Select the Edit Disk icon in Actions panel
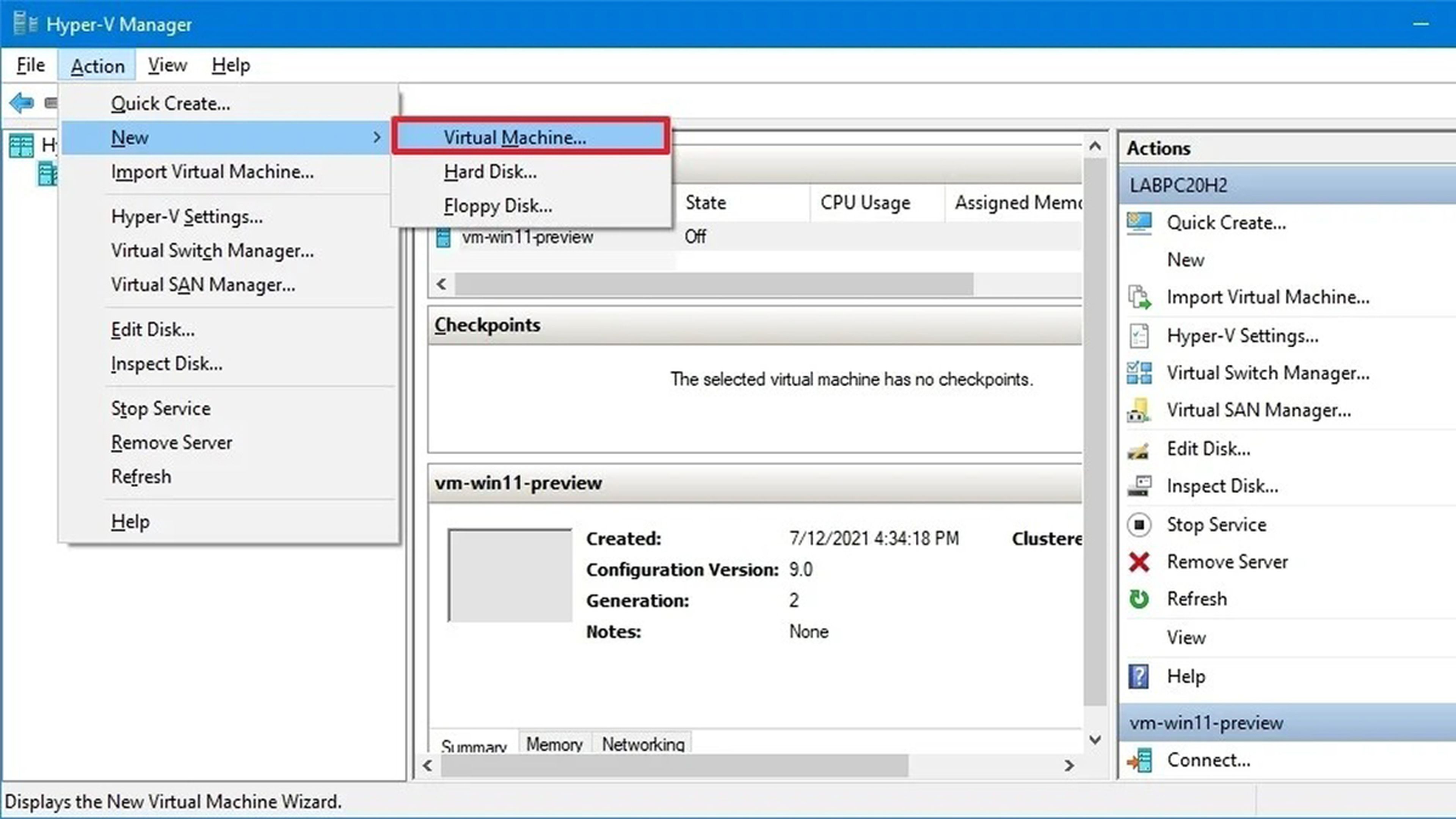Image resolution: width=1456 pixels, height=819 pixels. pos(1139,449)
